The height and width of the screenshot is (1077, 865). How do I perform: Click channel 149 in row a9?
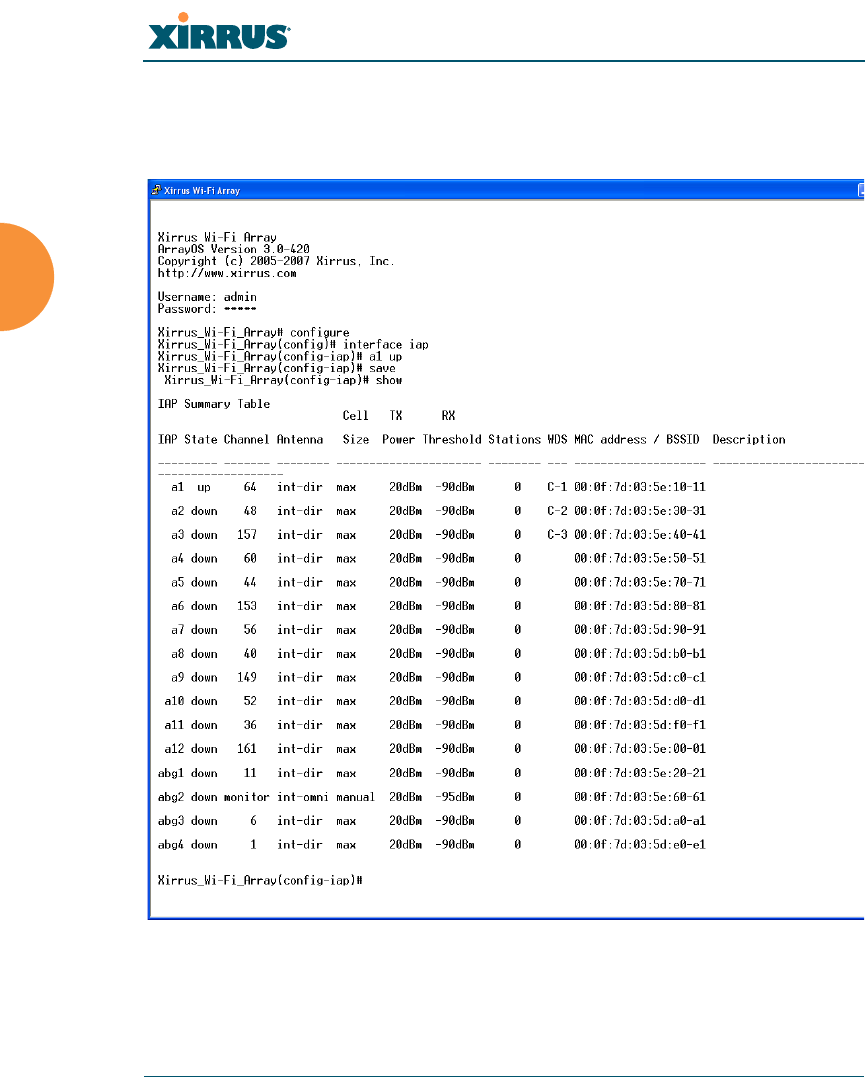247,677
